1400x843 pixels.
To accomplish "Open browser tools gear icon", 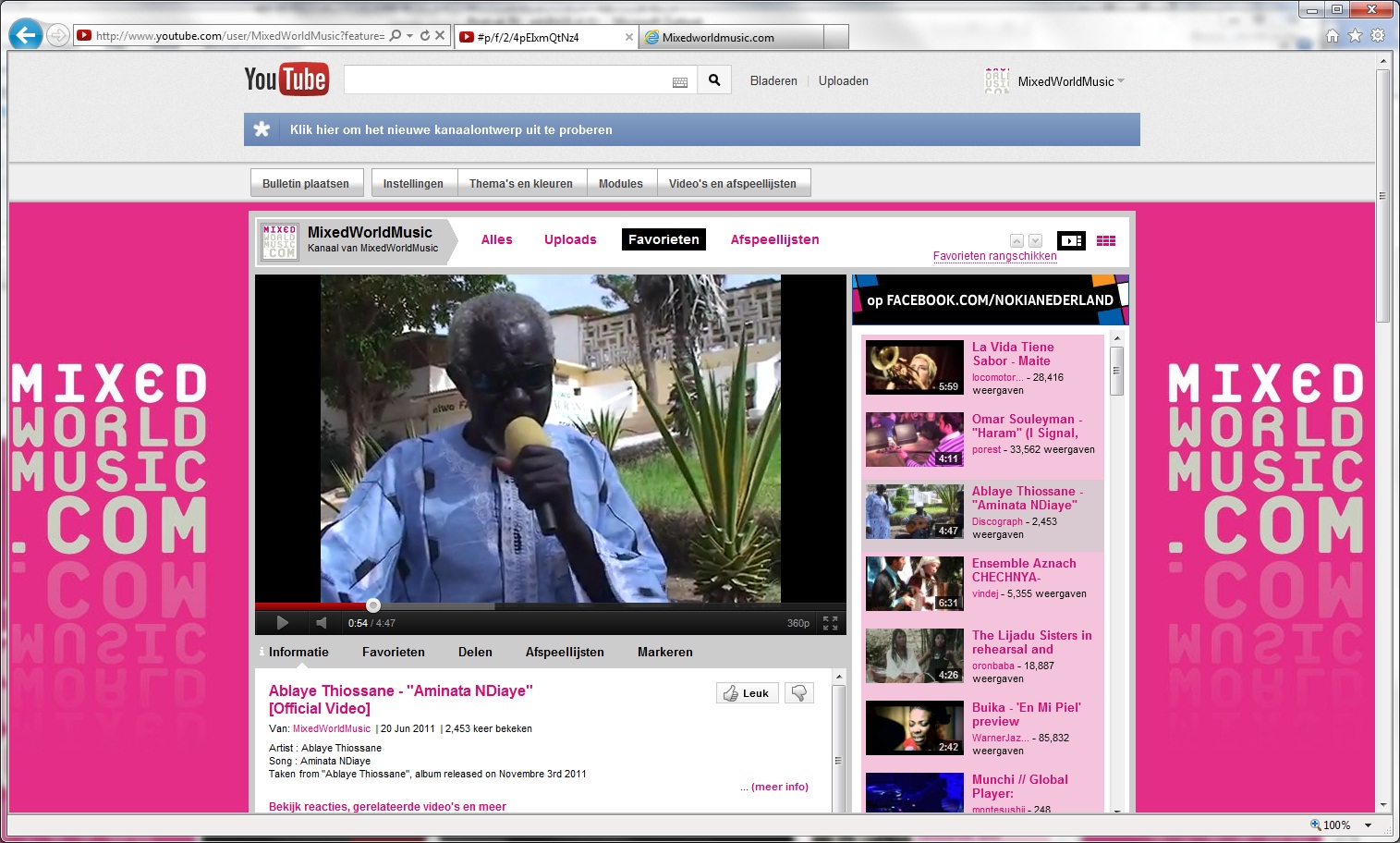I will [x=1378, y=36].
